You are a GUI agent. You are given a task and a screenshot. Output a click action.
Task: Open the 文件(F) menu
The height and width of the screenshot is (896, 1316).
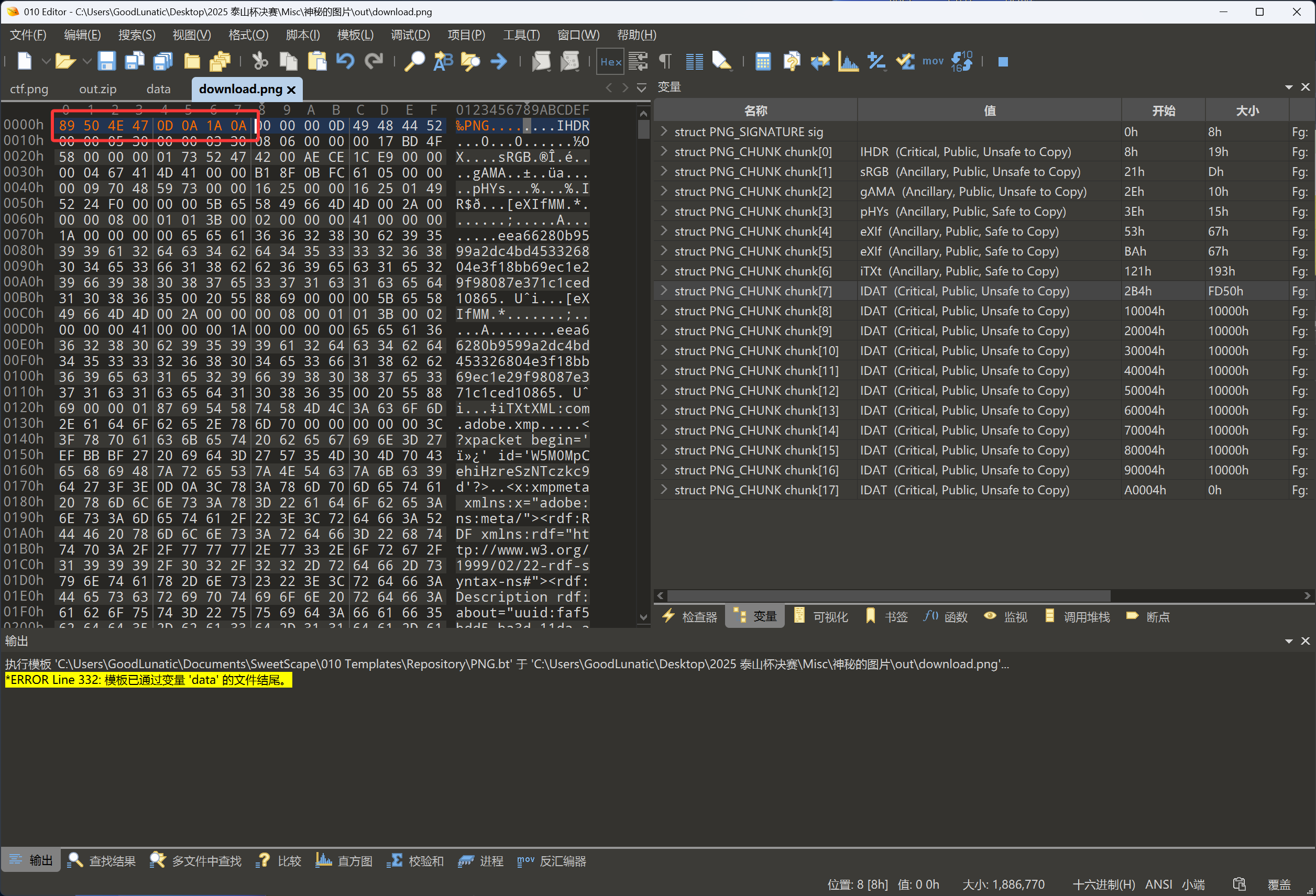pos(28,35)
